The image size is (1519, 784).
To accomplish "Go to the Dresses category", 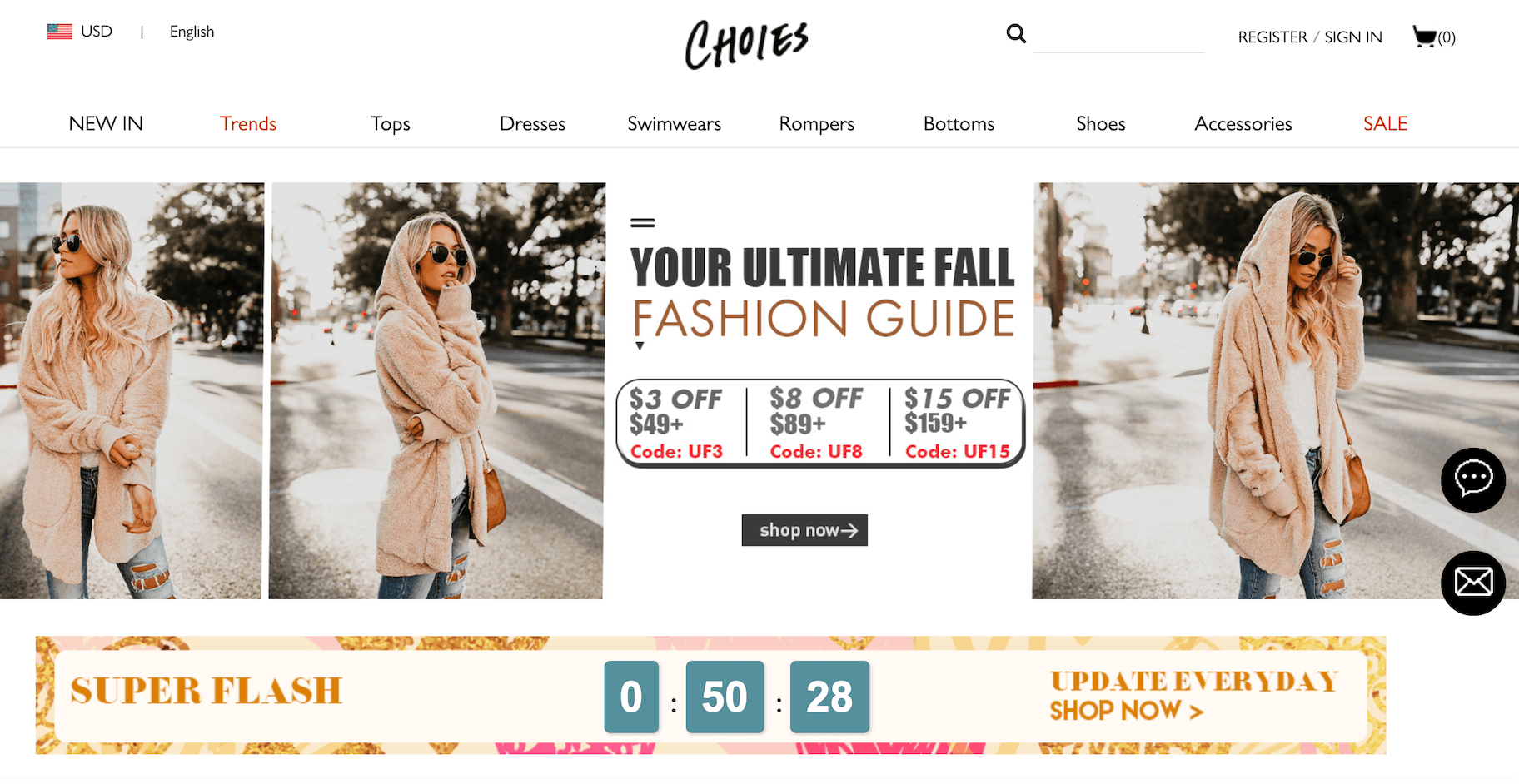I will tap(532, 123).
